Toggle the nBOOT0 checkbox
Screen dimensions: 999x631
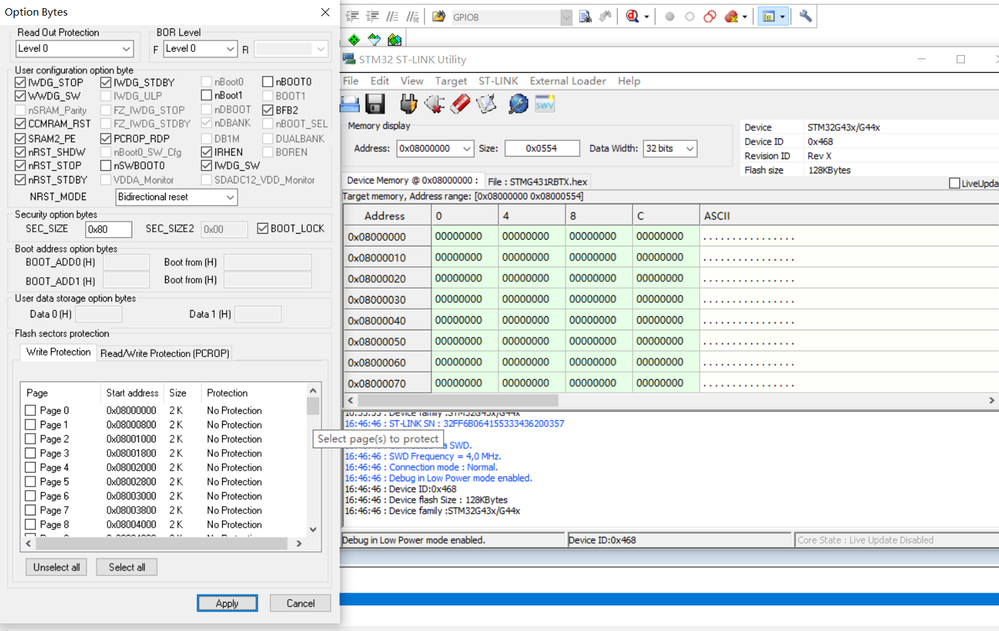[x=268, y=82]
